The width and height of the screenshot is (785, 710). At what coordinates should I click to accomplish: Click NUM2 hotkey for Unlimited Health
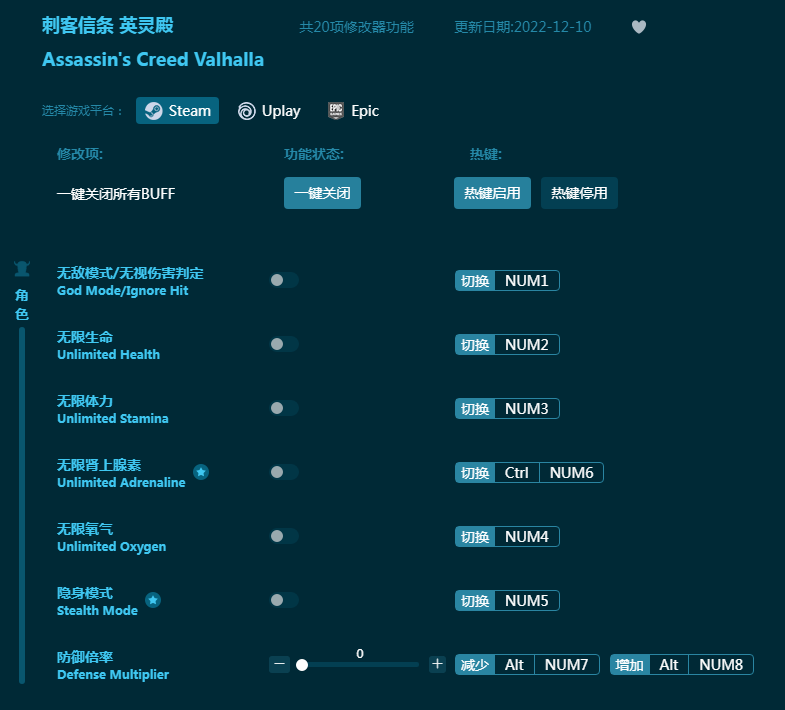527,344
